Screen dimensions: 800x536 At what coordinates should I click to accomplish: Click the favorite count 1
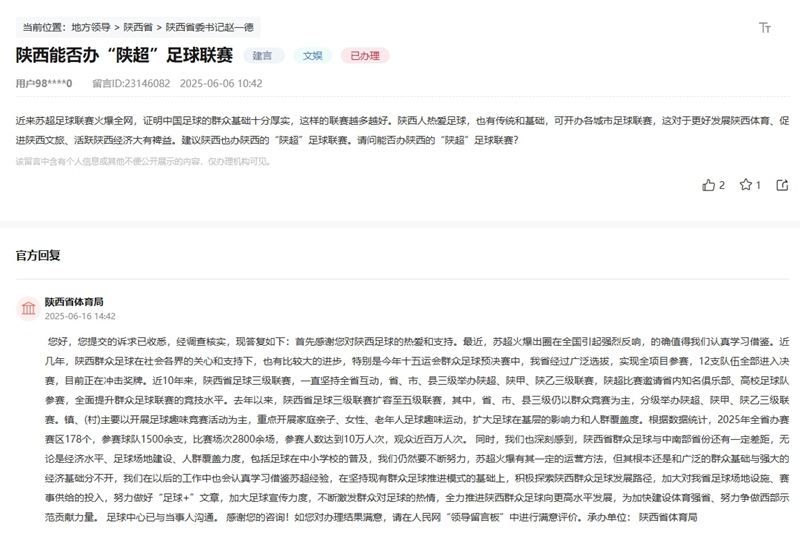tap(758, 185)
